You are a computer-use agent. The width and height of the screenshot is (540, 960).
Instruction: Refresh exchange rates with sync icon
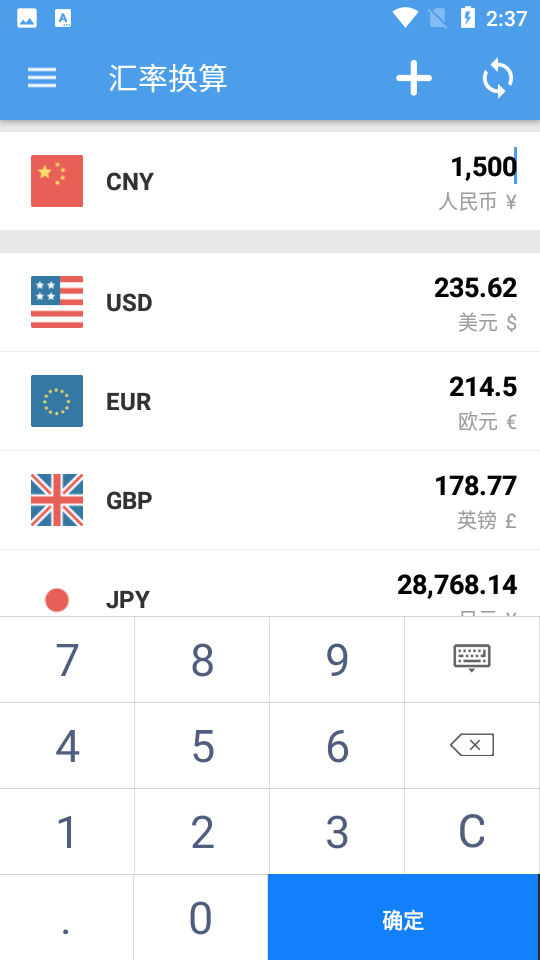[498, 78]
